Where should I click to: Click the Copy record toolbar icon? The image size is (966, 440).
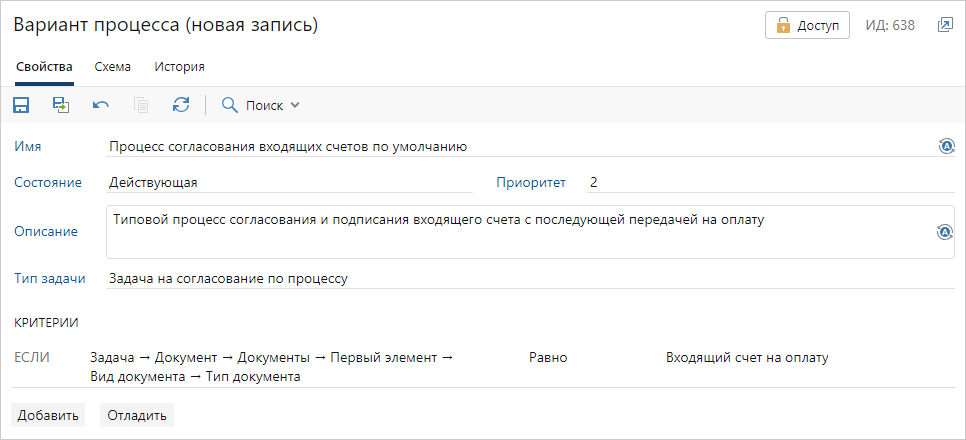point(141,105)
